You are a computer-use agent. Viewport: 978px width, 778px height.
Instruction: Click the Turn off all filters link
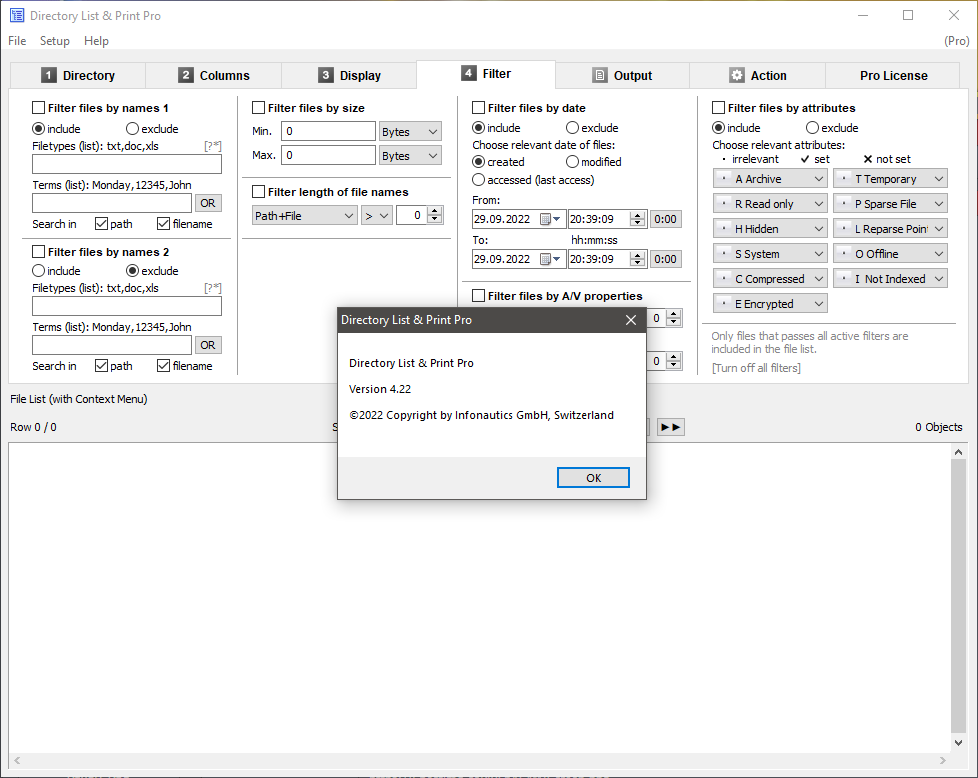(756, 368)
